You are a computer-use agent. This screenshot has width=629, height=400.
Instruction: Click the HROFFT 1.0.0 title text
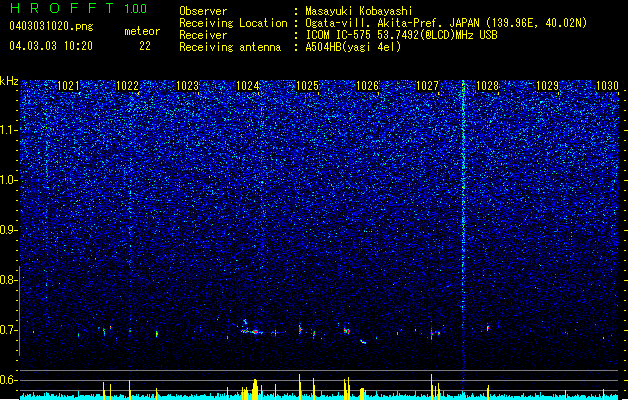tap(78, 8)
